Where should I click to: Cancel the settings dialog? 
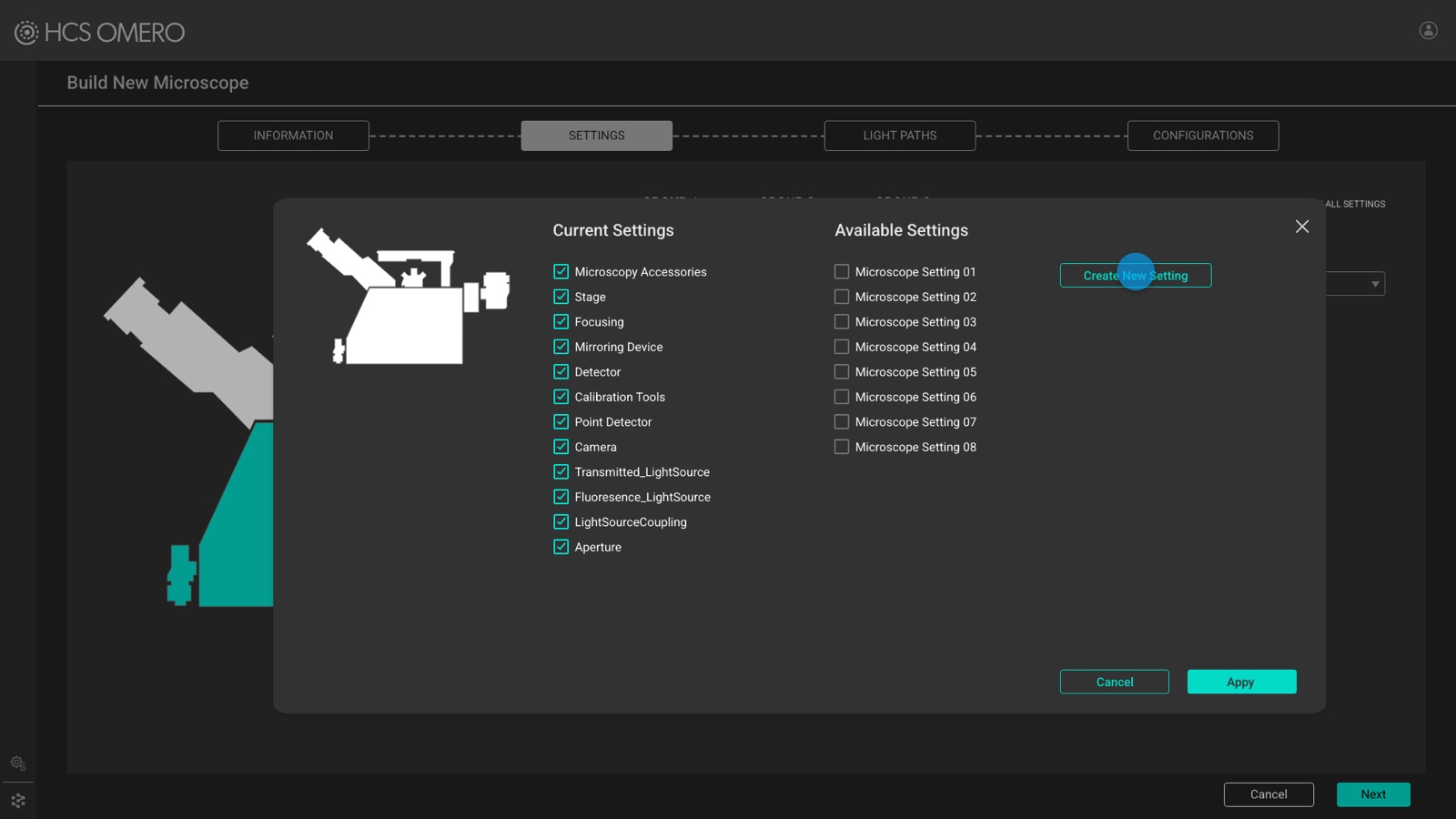click(1115, 682)
